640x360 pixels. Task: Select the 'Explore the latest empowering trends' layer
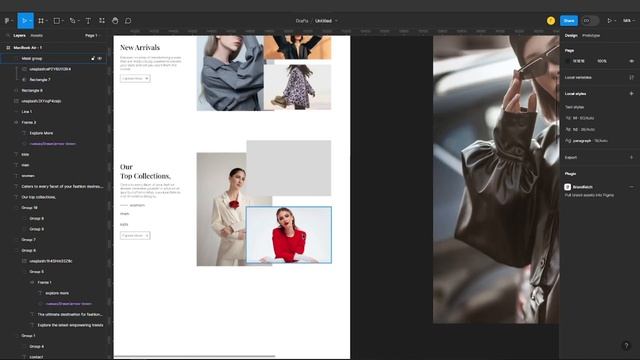click(x=70, y=325)
